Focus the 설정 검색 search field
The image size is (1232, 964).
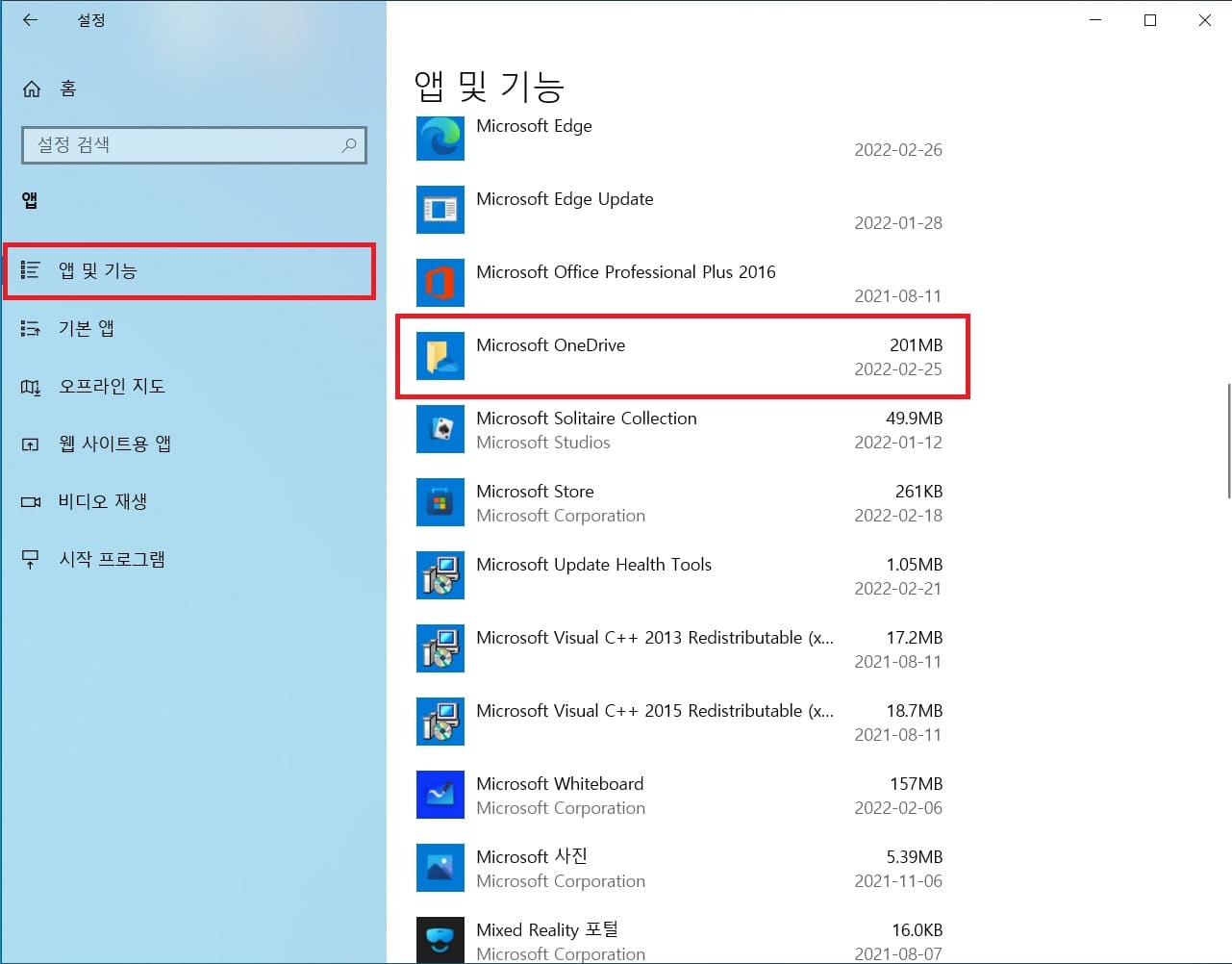coord(194,145)
